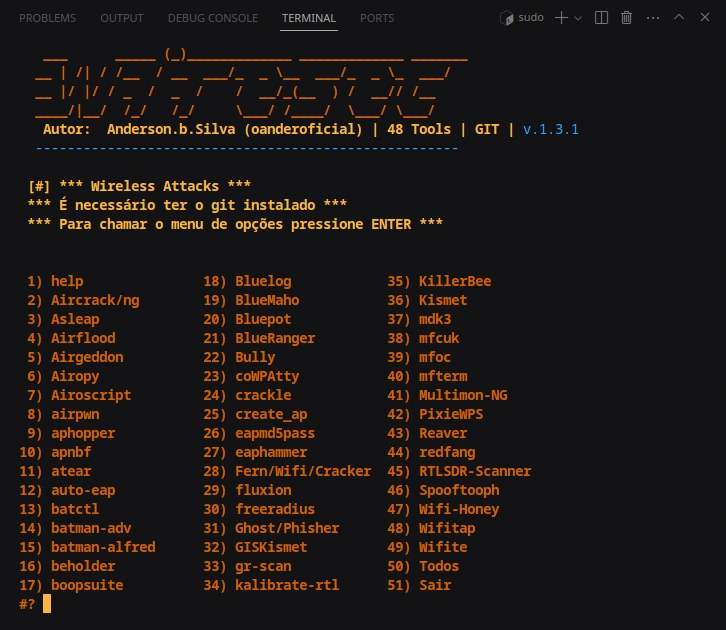Open the DEBUG CONSOLE tab
This screenshot has height=630, width=726.
(x=213, y=18)
